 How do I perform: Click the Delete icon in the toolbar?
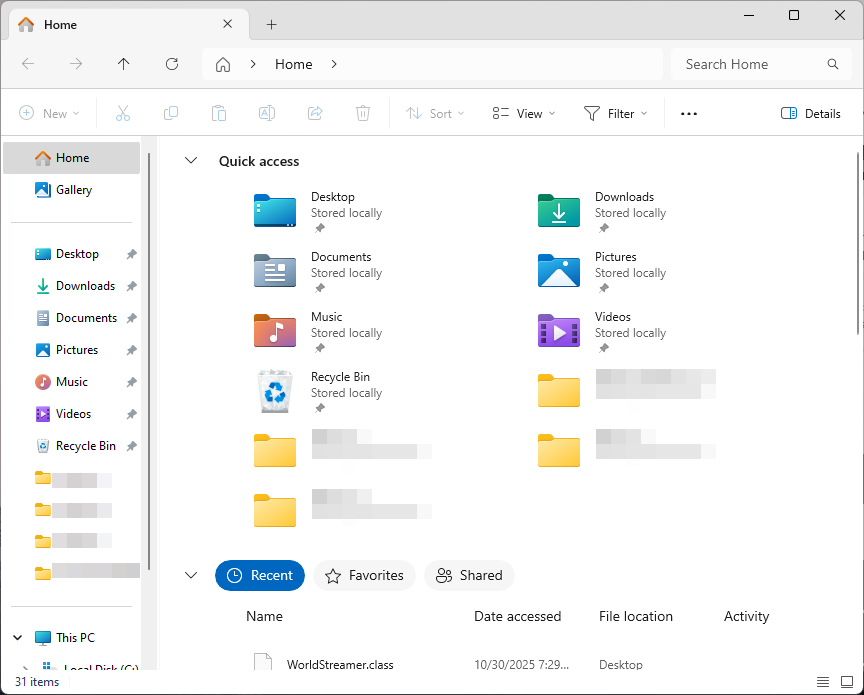coord(362,113)
